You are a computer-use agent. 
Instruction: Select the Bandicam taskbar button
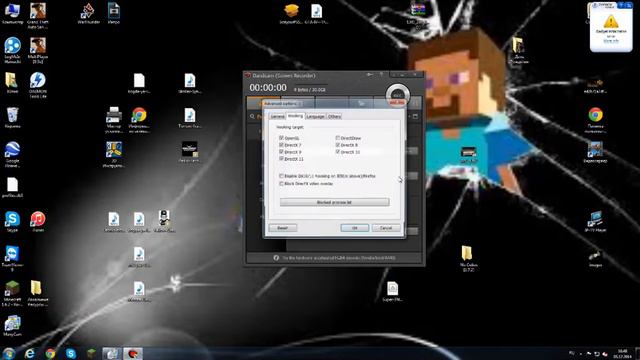tap(133, 353)
